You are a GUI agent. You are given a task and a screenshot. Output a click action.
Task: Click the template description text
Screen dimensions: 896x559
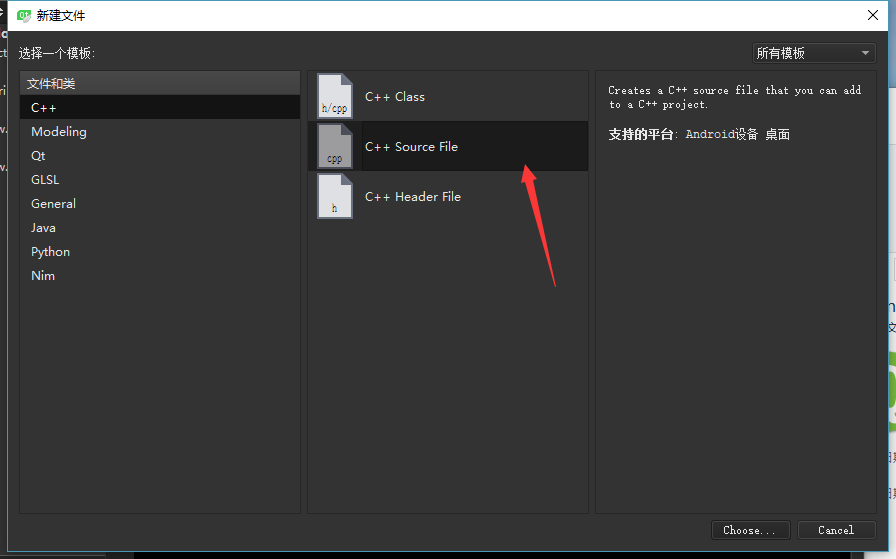click(x=734, y=97)
